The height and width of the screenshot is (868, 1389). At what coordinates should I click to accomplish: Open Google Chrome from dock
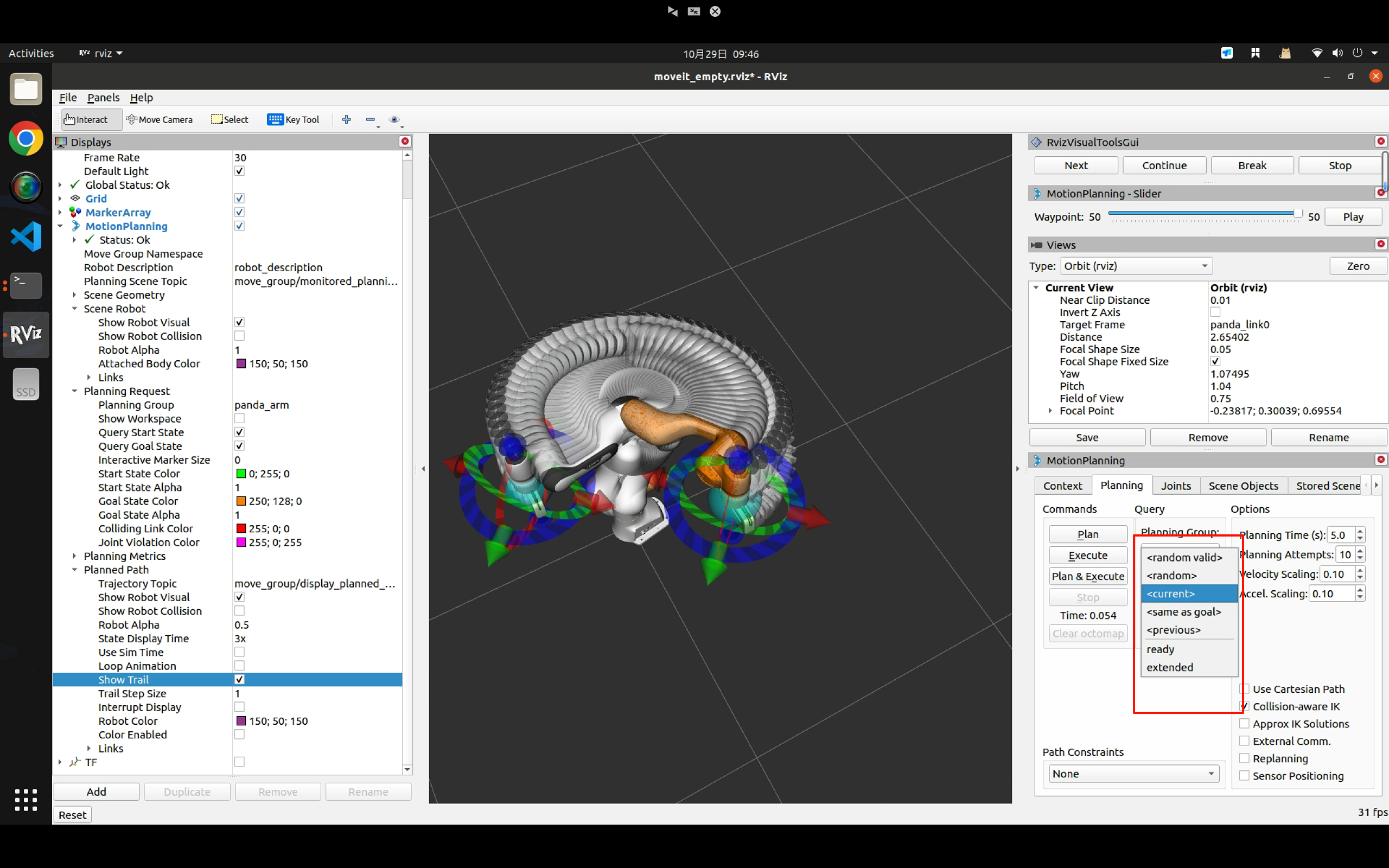pyautogui.click(x=26, y=138)
